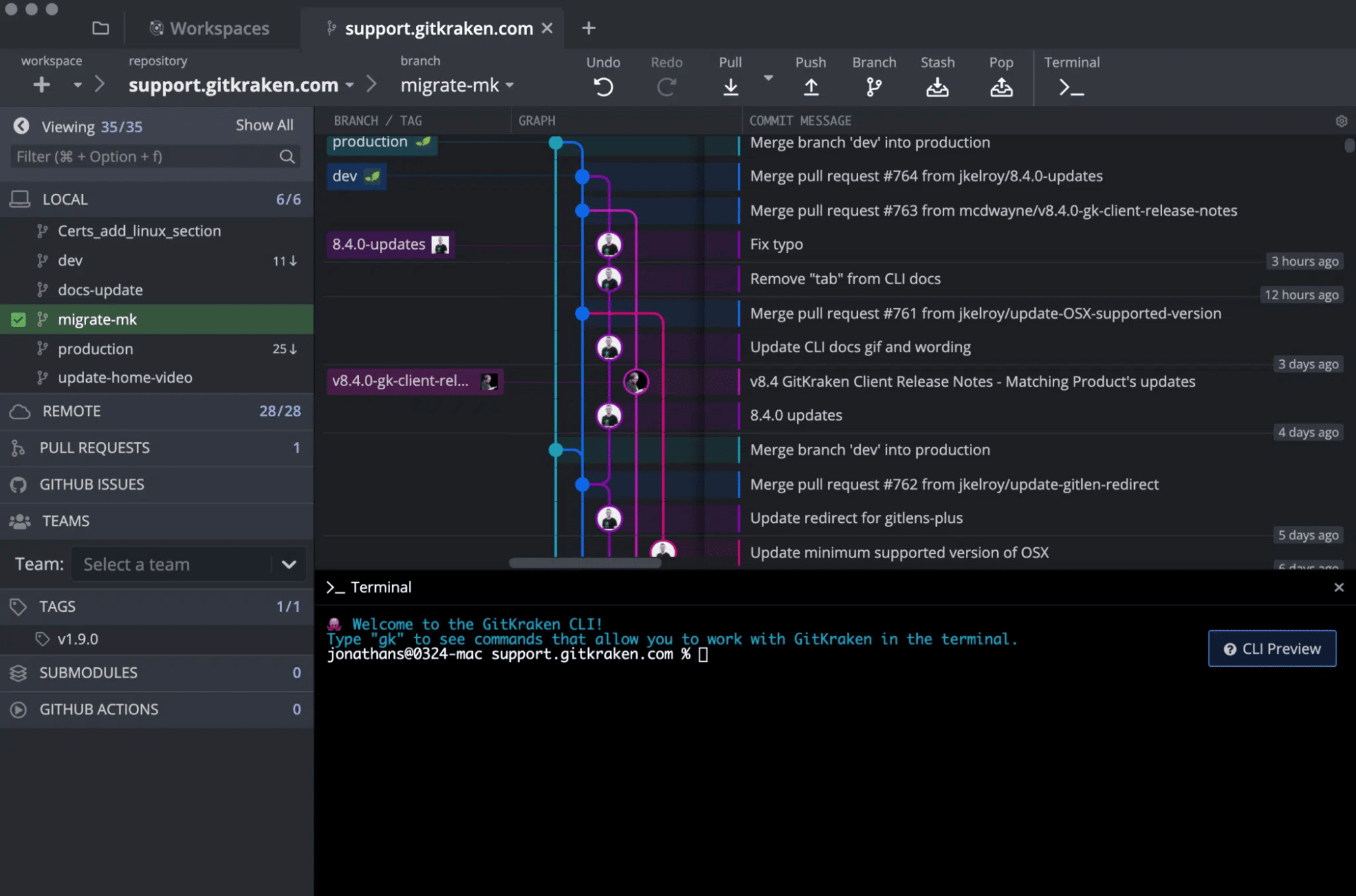The width and height of the screenshot is (1356, 896).
Task: Apply stashed changes with the Pop icon
Action: tap(1001, 85)
